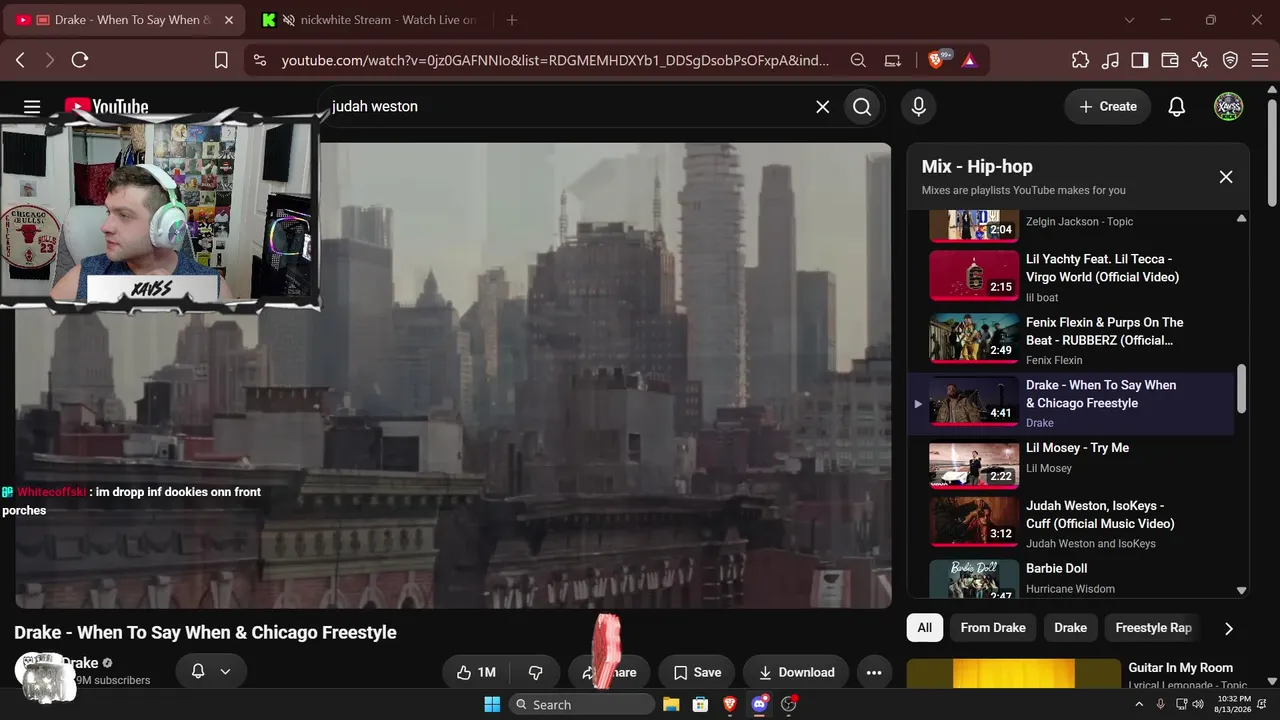Switch to the Drake - When To Say When tab
Image resolution: width=1280 pixels, height=720 pixels.
click(124, 20)
